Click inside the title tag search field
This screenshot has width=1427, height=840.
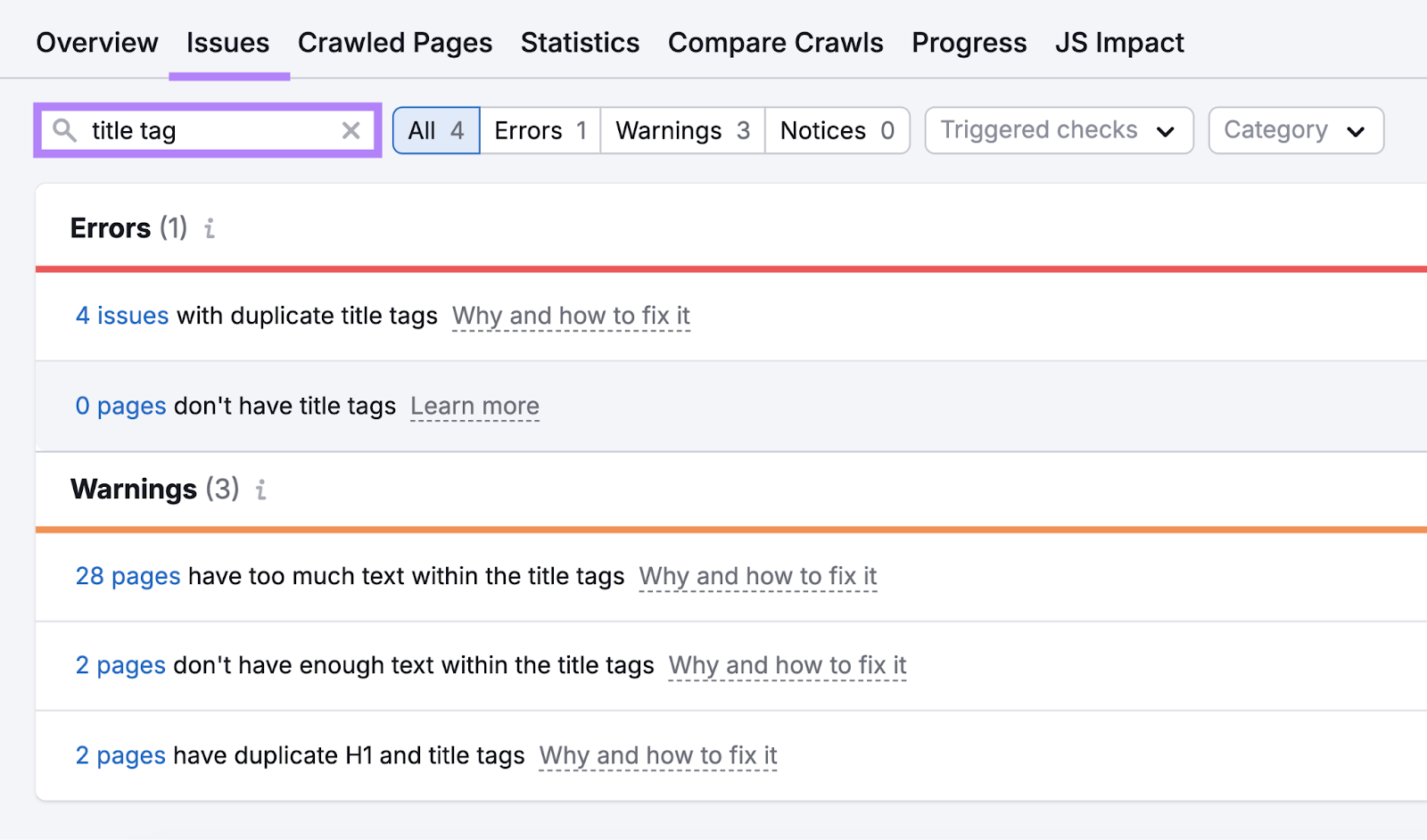click(x=205, y=130)
